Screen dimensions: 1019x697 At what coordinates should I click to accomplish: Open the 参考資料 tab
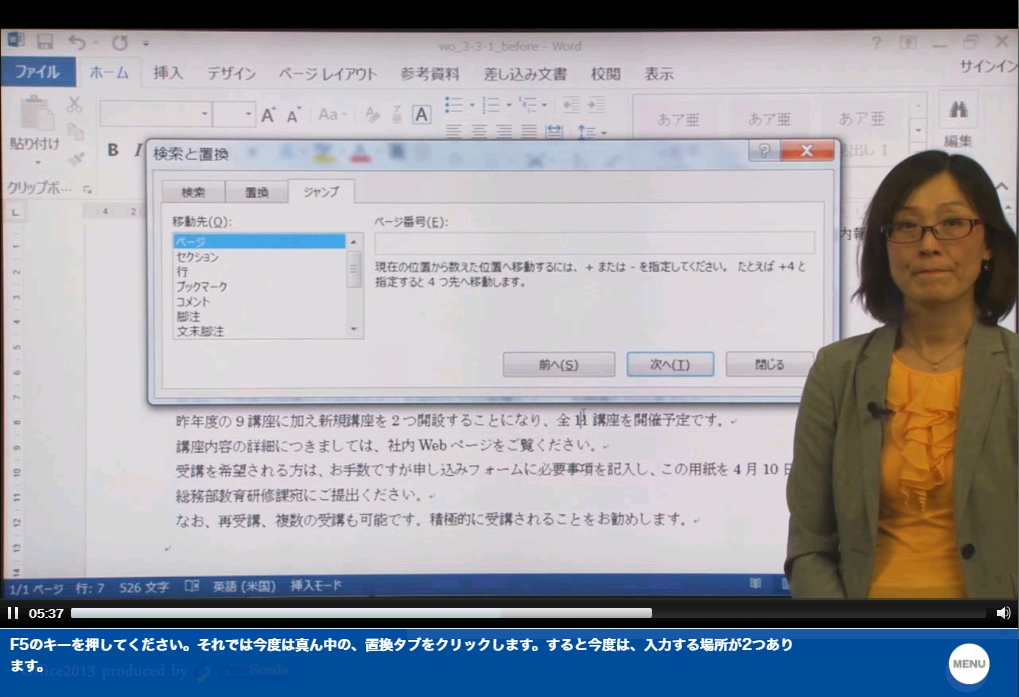pyautogui.click(x=430, y=74)
